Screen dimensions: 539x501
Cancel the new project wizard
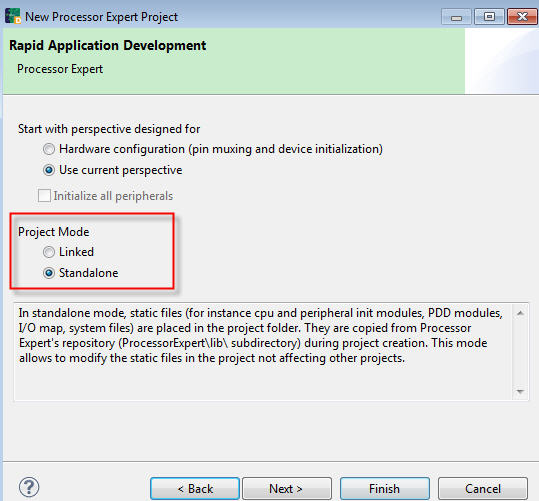483,488
